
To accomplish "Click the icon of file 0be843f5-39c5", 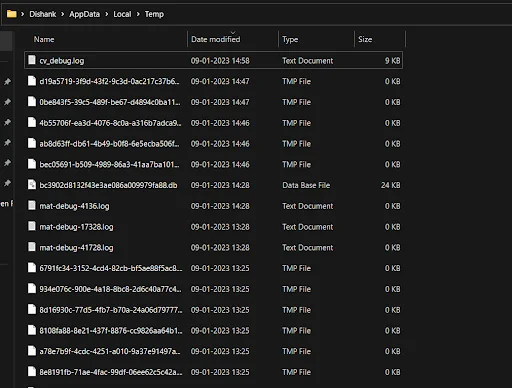I will (x=32, y=101).
